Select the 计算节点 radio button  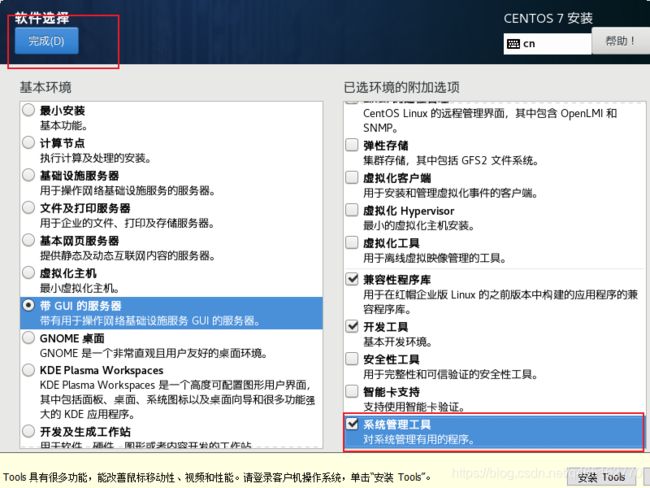pos(29,143)
